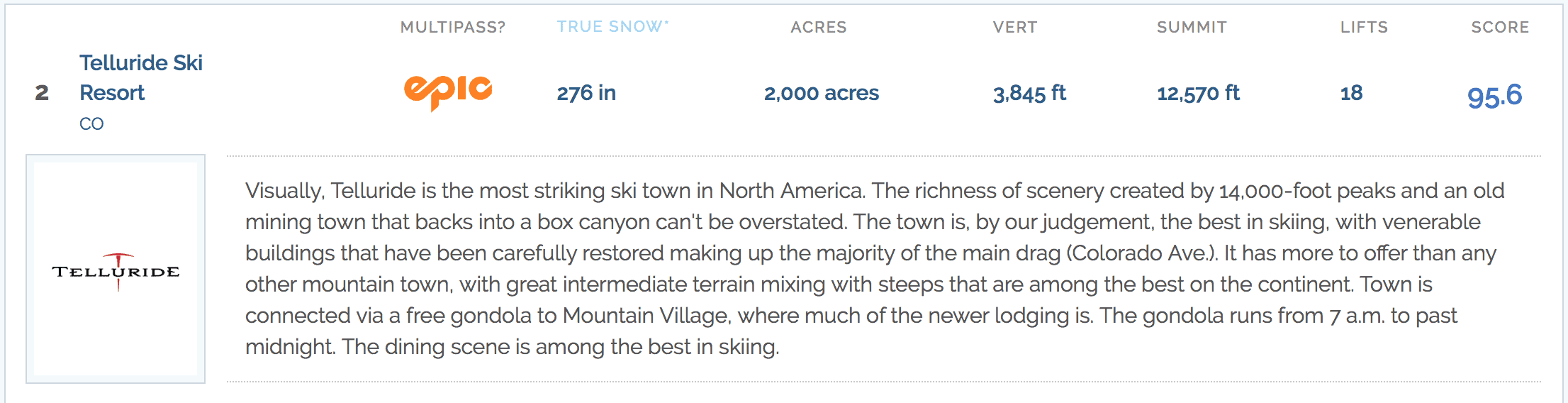Screen dimensions: 1568x403
Task: Sort by the TRUE SNOW column header
Action: click(609, 27)
